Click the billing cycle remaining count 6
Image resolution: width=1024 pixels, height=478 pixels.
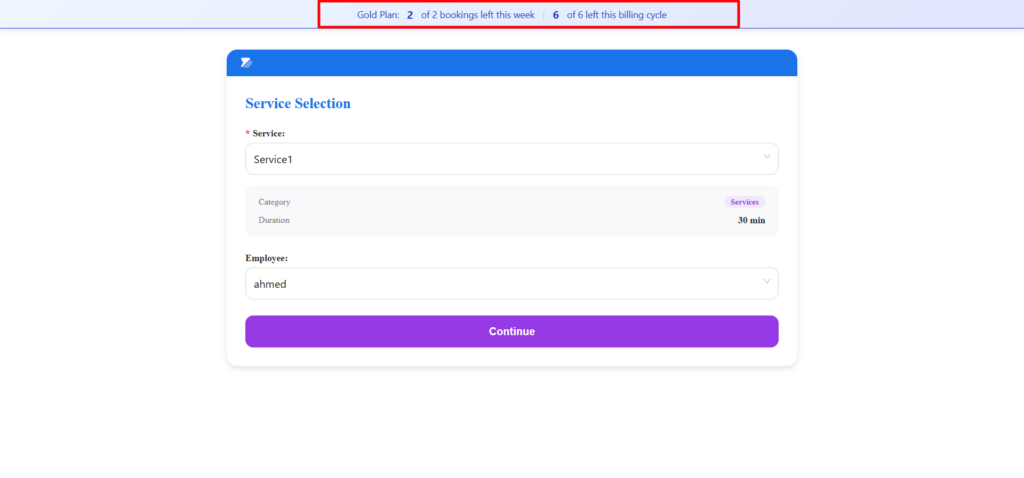point(556,15)
